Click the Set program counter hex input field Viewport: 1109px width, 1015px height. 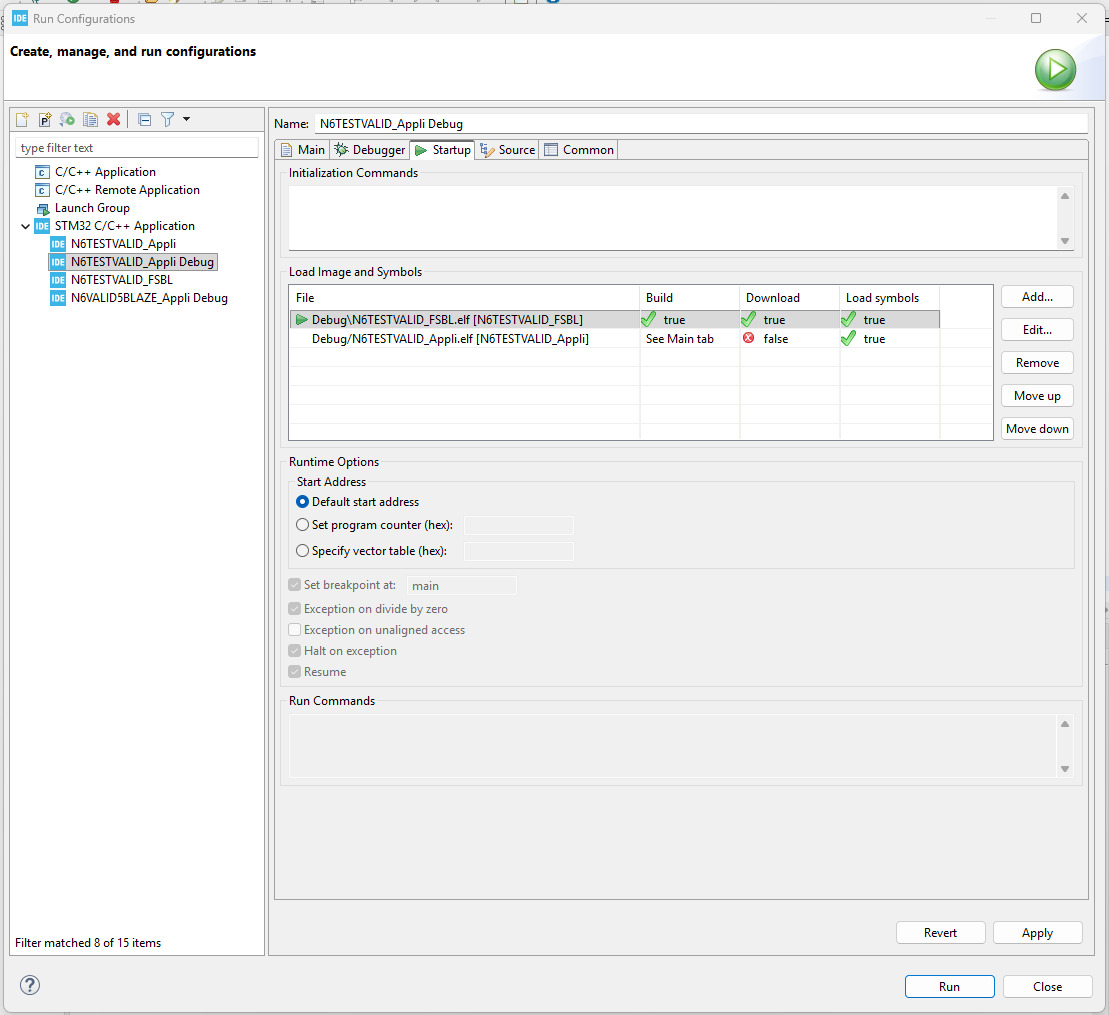[518, 526]
